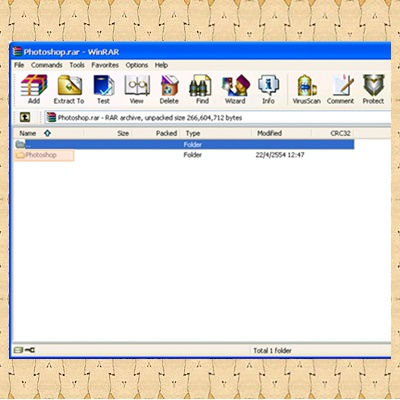The width and height of the screenshot is (400, 400).
Task: Click the Add toolbar icon
Action: (34, 89)
